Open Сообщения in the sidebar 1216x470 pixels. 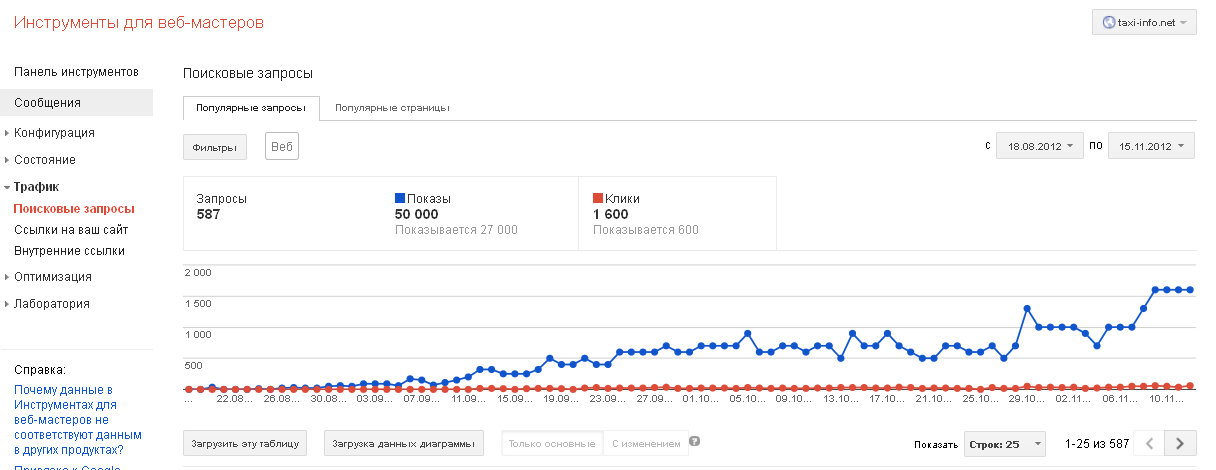[47, 102]
